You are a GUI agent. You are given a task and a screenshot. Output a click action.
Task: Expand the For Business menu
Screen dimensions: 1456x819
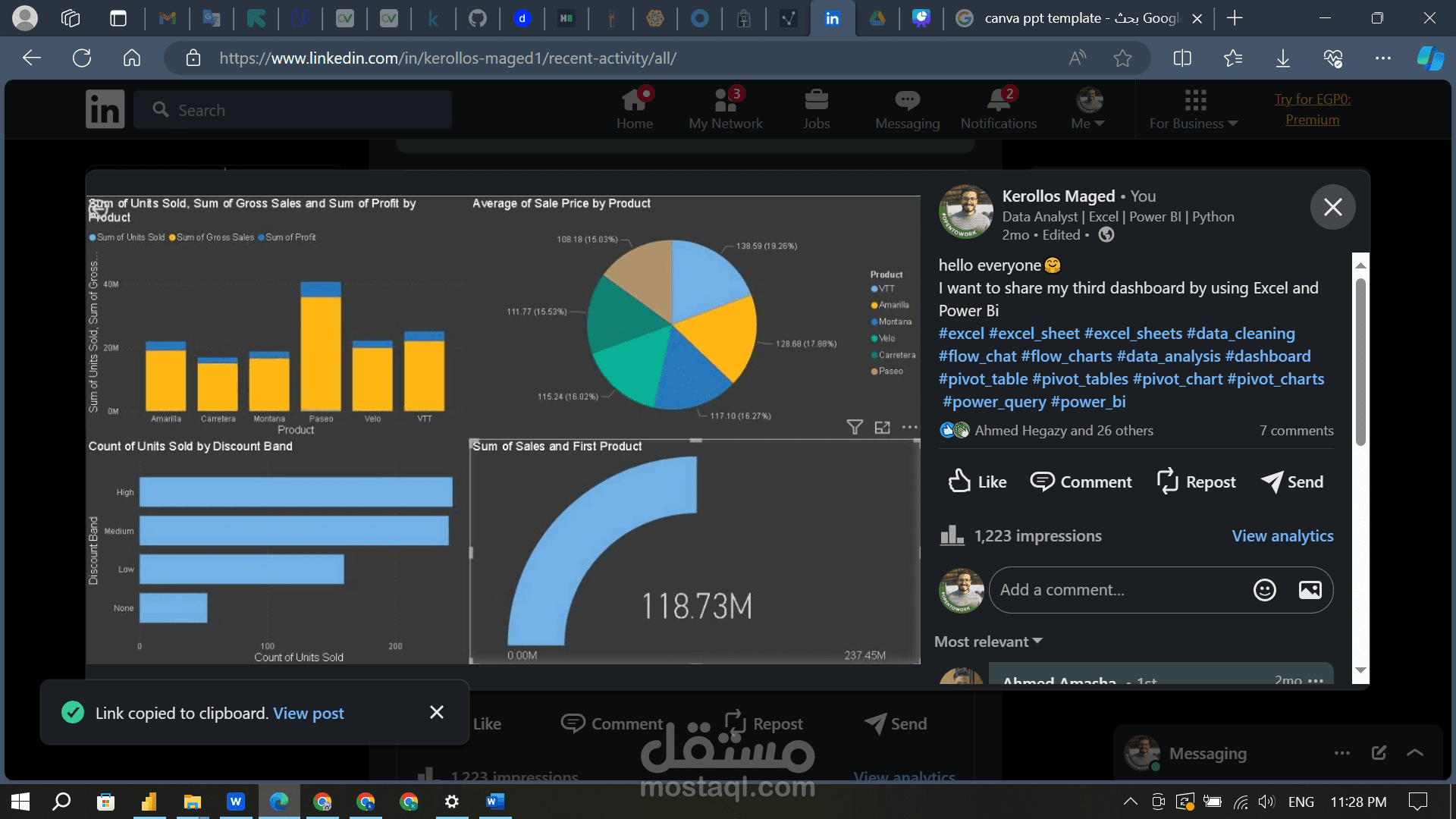tap(1194, 109)
